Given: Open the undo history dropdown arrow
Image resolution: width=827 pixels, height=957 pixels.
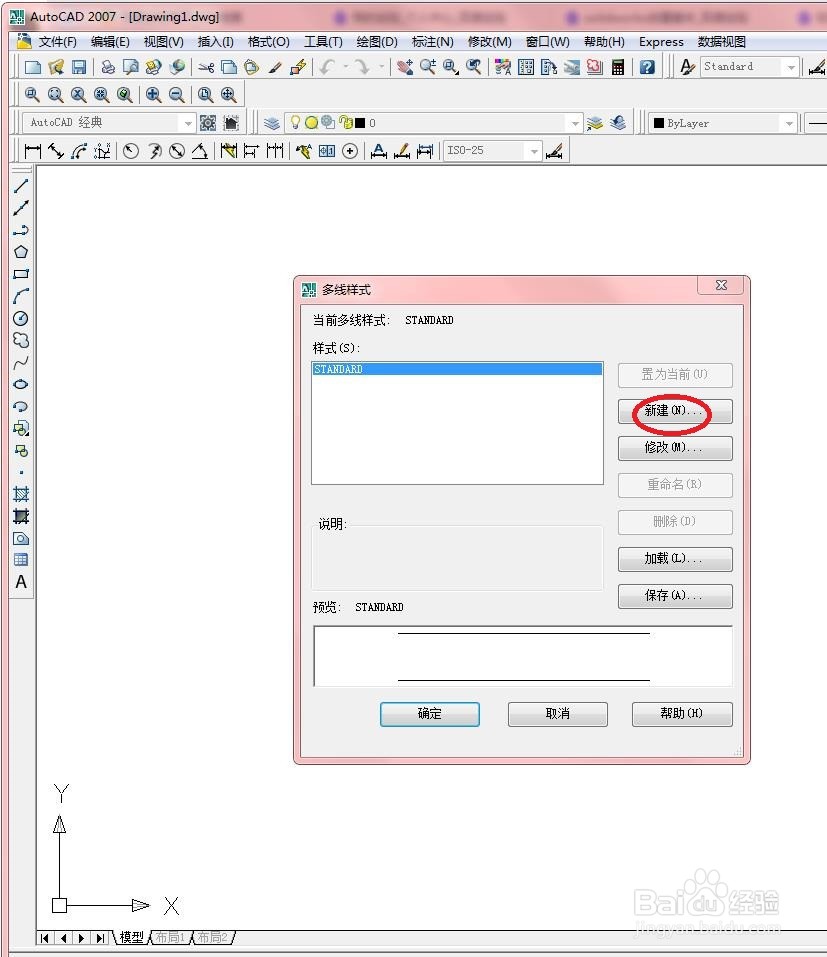Looking at the screenshot, I should coord(346,67).
